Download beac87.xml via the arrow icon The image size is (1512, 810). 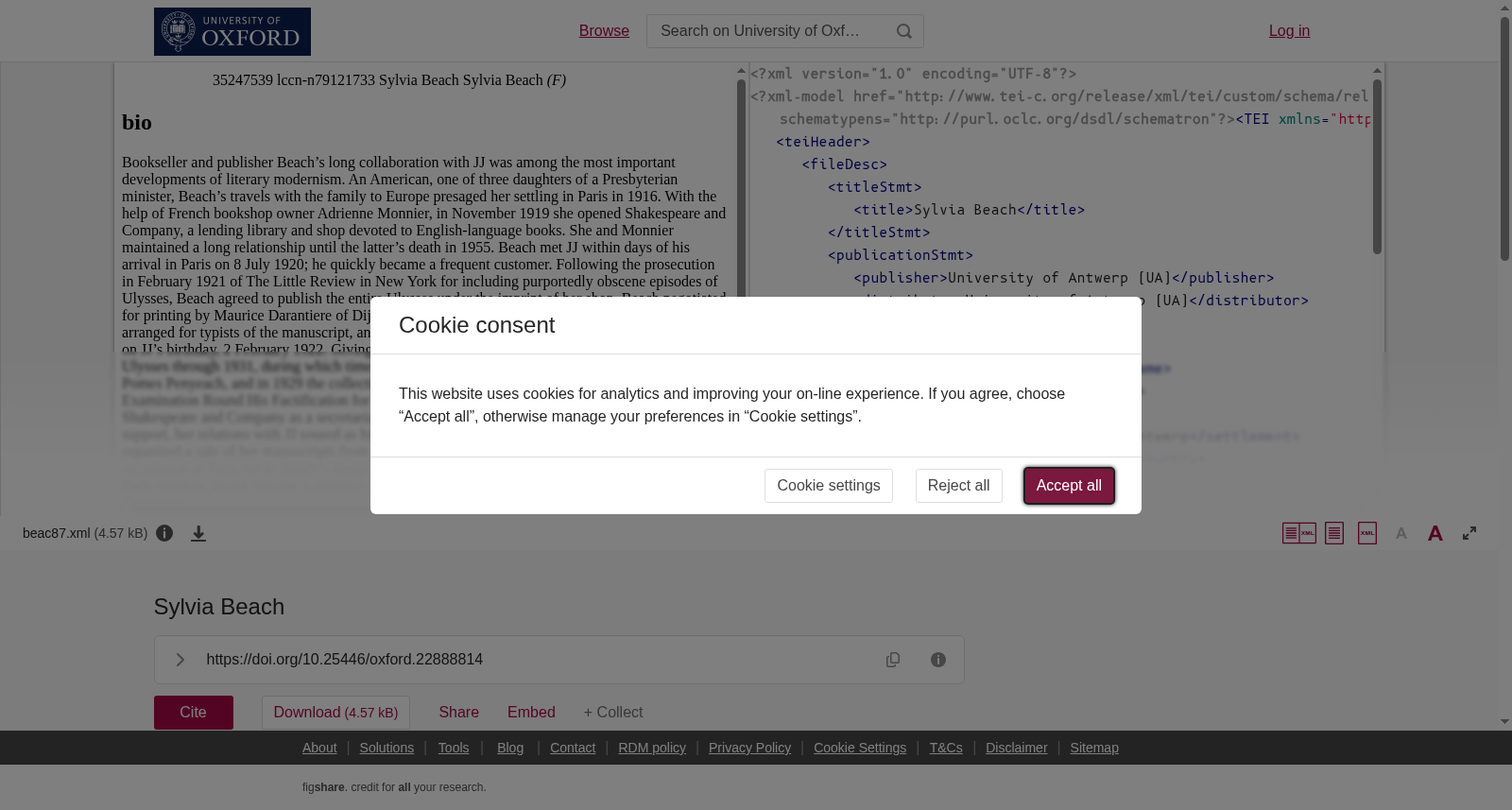pos(198,533)
